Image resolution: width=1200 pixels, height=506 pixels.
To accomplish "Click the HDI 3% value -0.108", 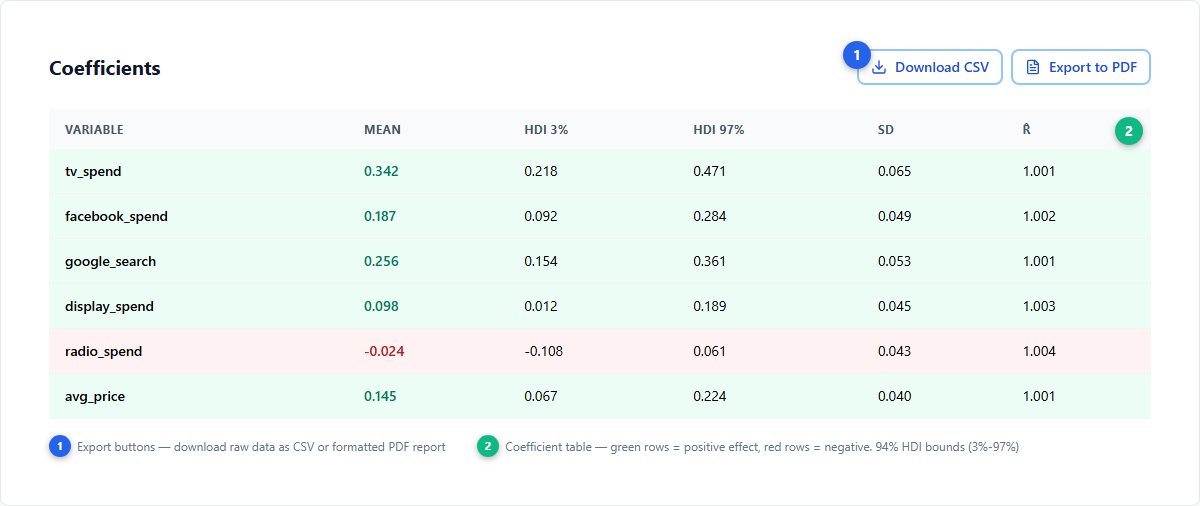I will (x=543, y=351).
